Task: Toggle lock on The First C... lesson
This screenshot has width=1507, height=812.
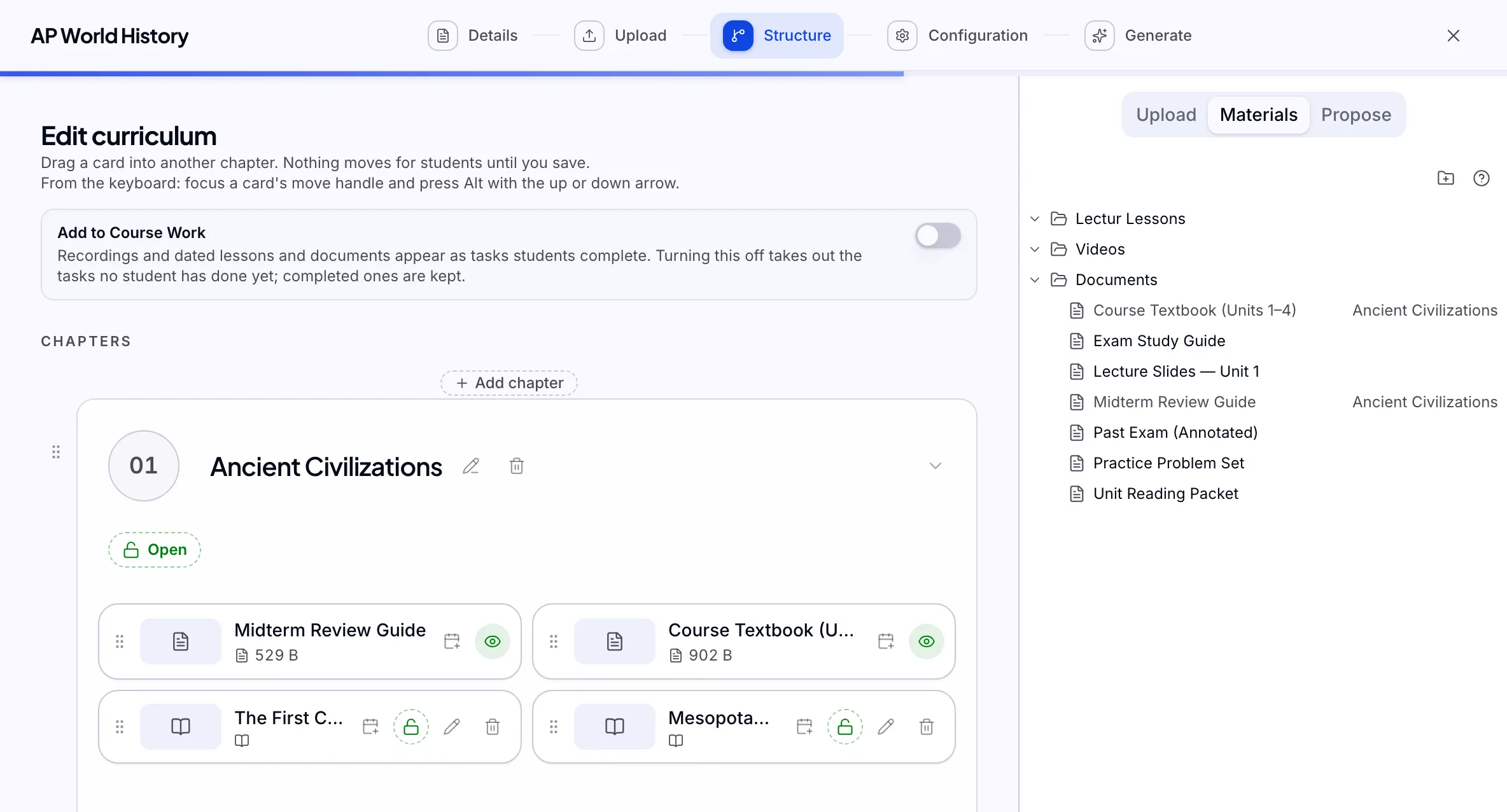Action: coord(411,727)
